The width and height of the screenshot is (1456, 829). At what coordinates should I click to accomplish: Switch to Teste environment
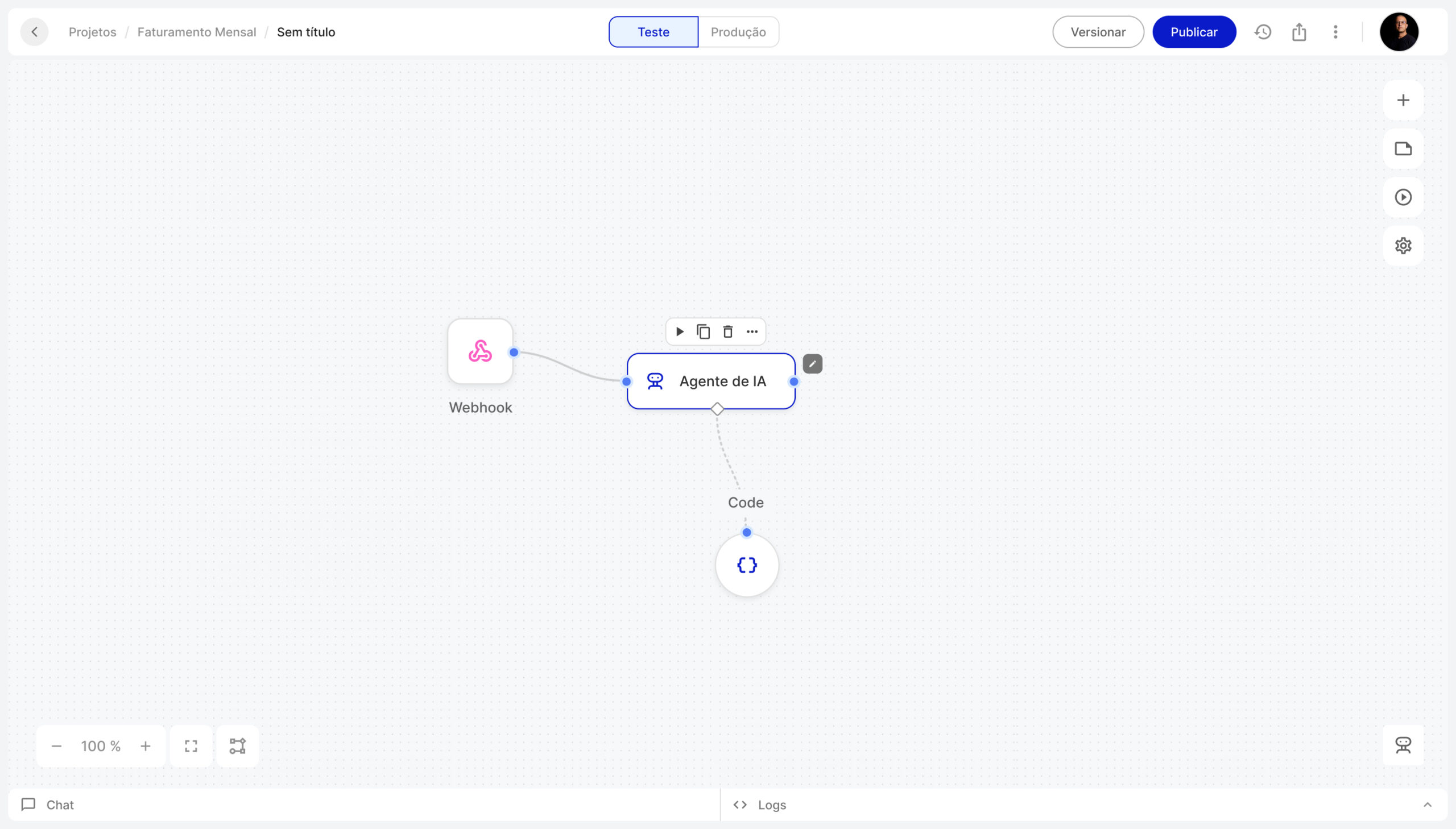[653, 32]
